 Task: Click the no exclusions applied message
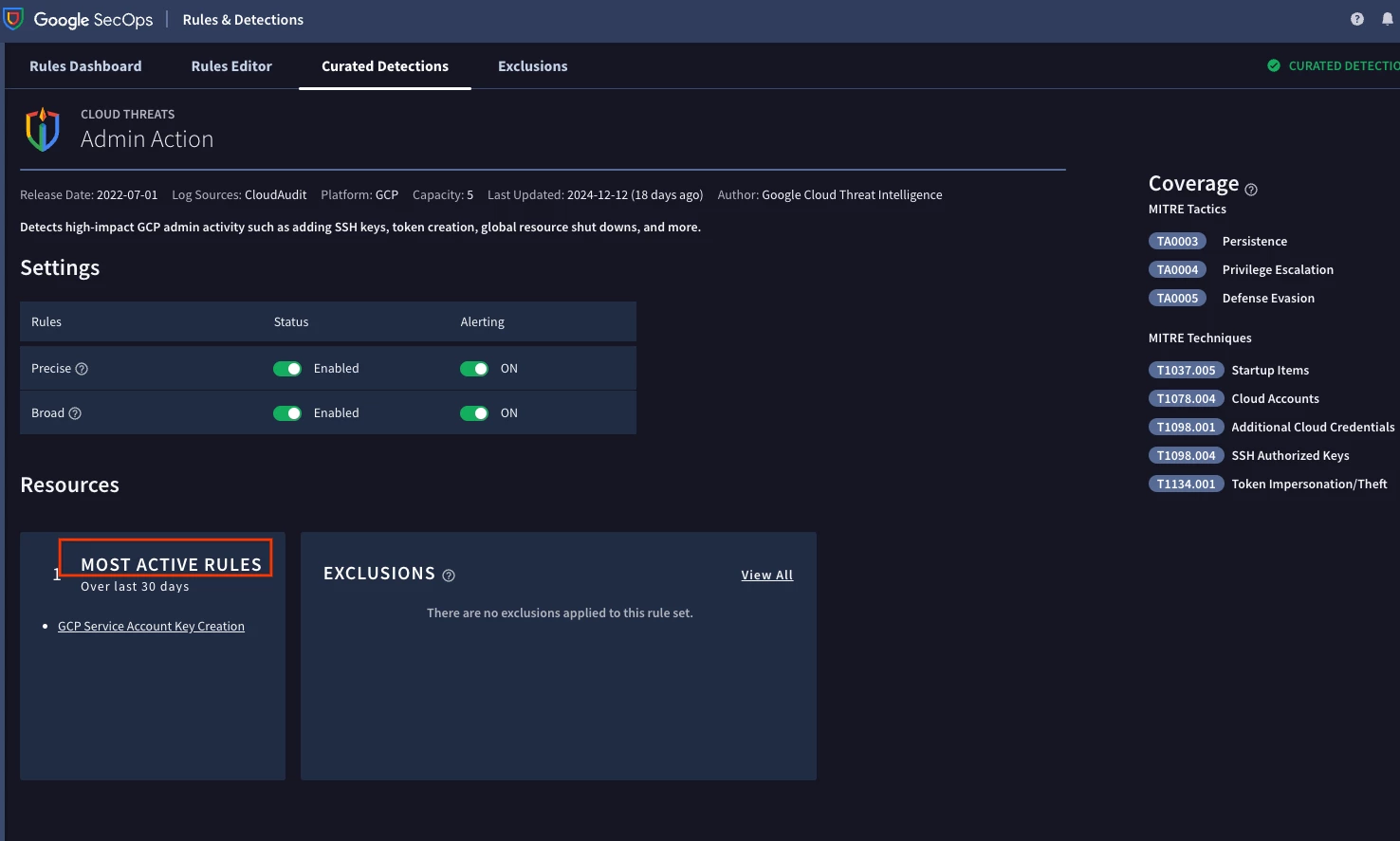pyautogui.click(x=560, y=613)
